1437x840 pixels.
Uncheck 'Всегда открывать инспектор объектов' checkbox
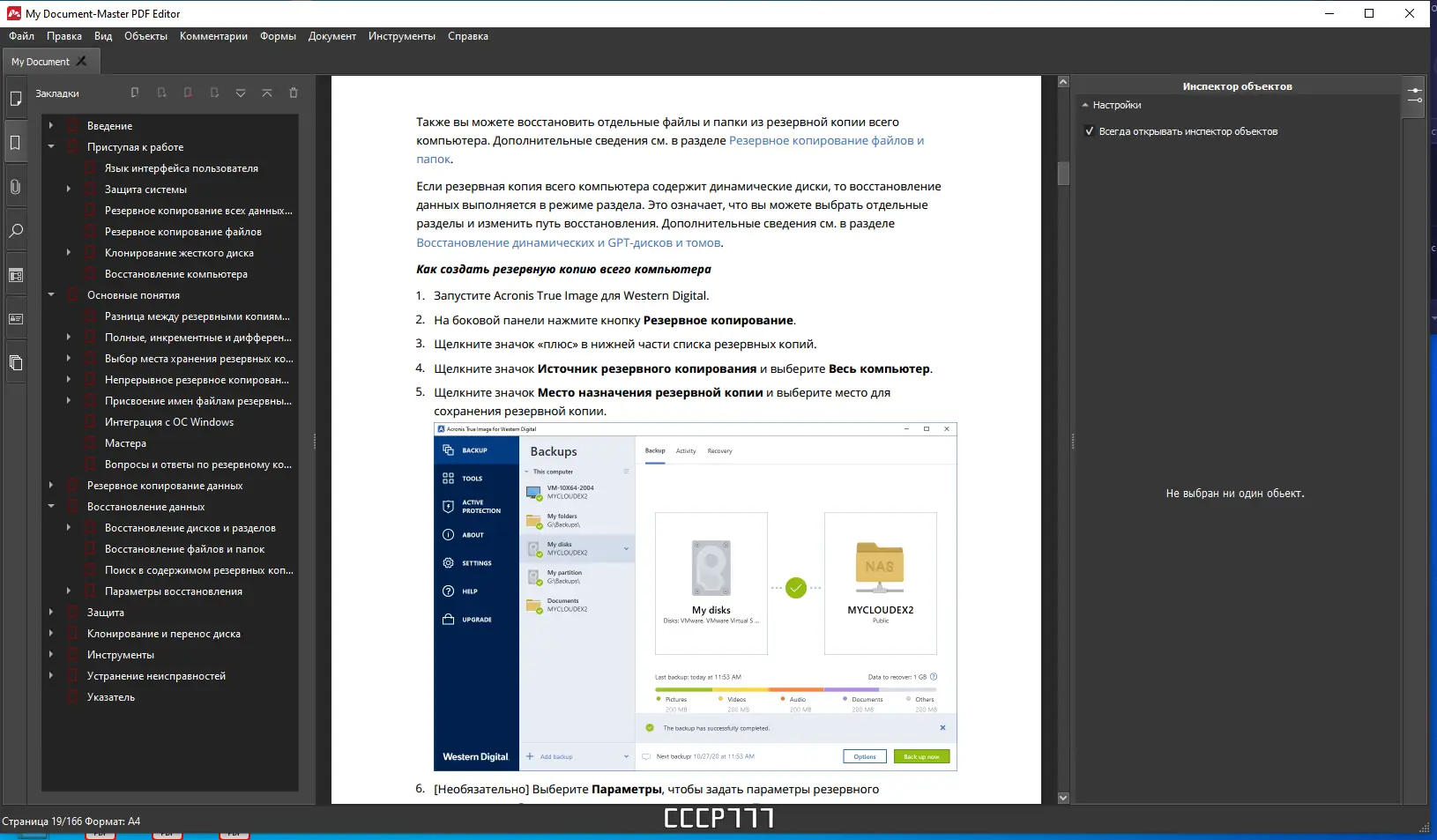[1090, 131]
